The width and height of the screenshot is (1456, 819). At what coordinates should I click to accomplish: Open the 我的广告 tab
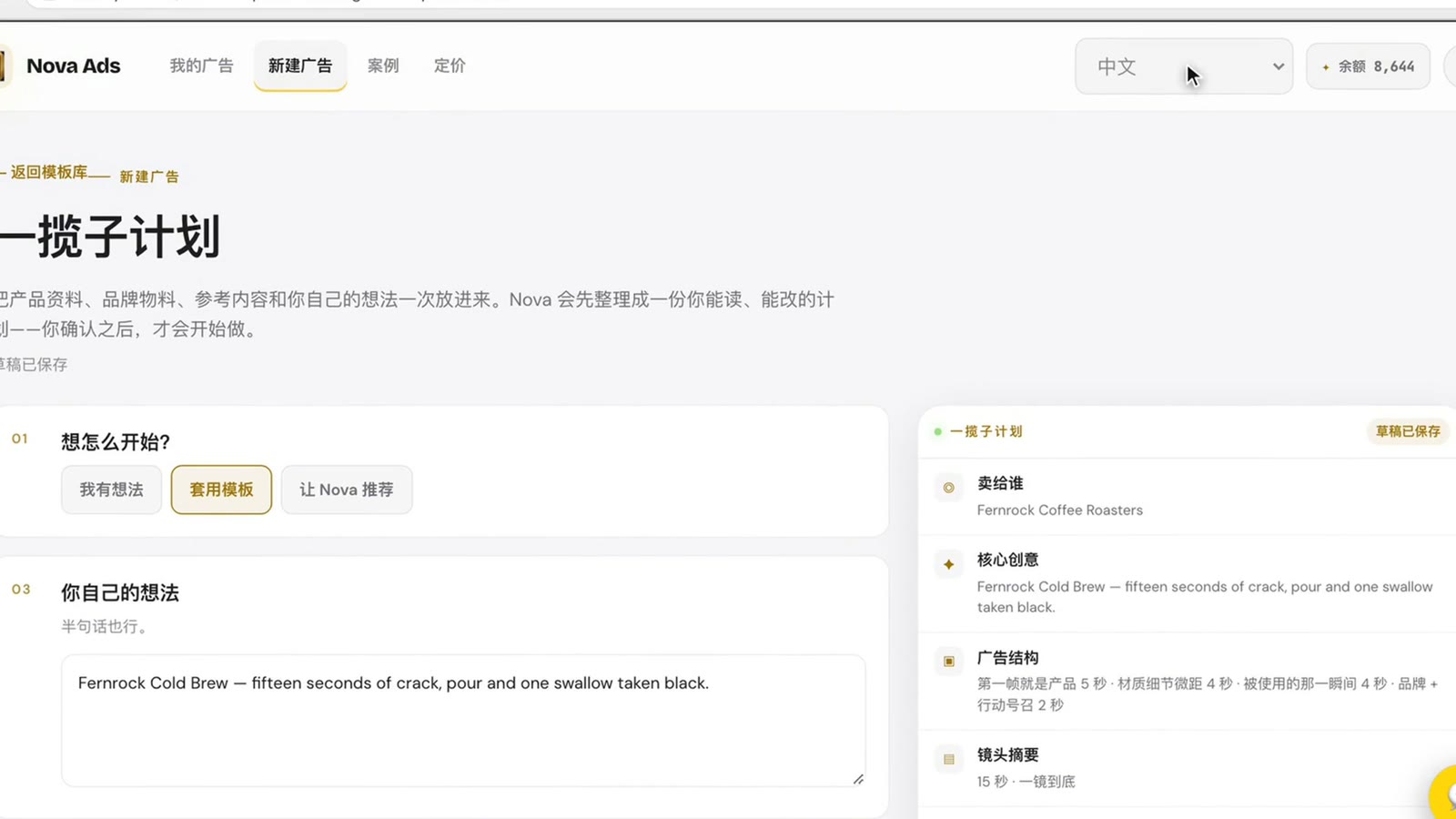tap(201, 66)
